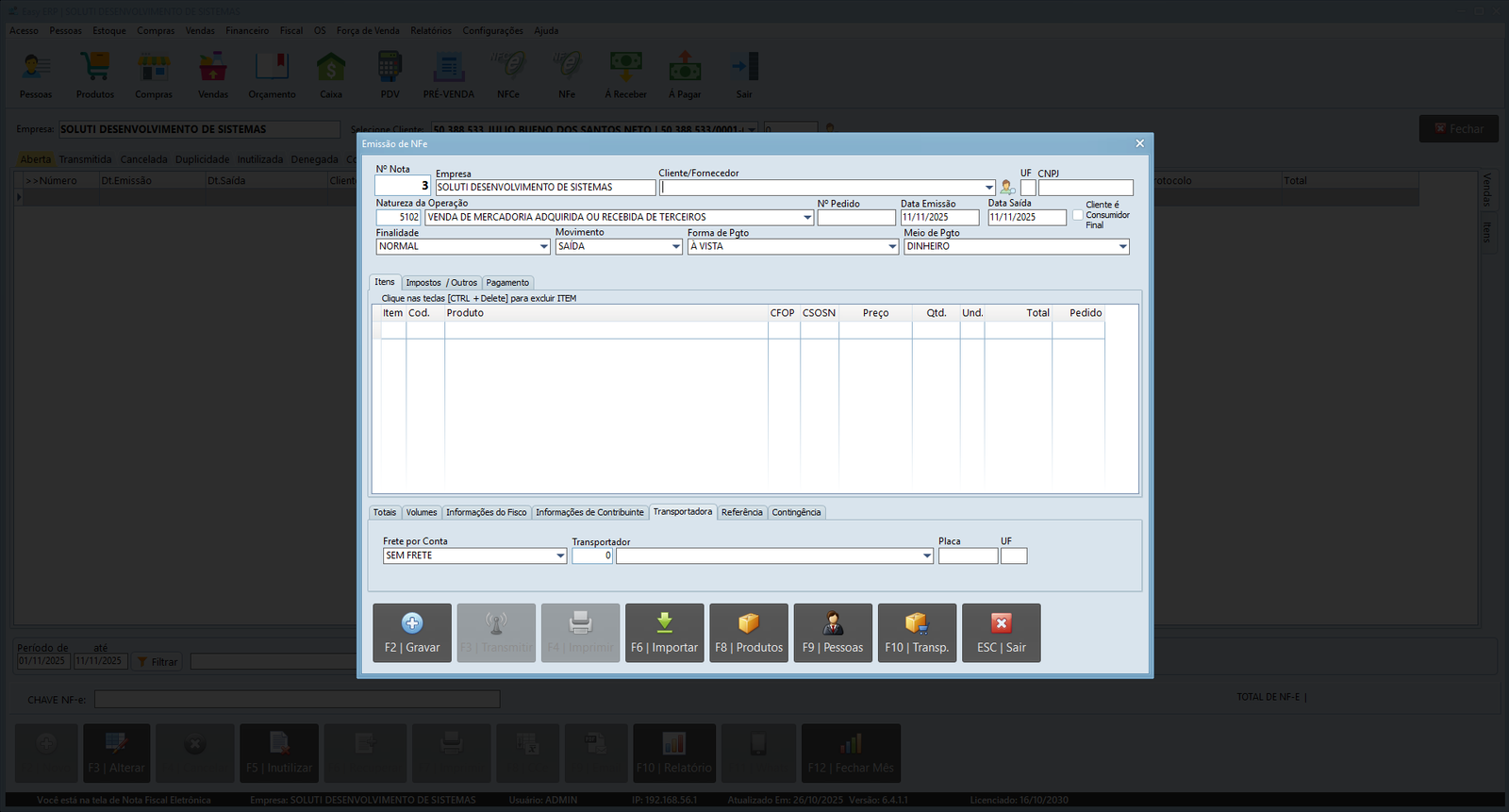Click the Placa input field

tap(968, 556)
